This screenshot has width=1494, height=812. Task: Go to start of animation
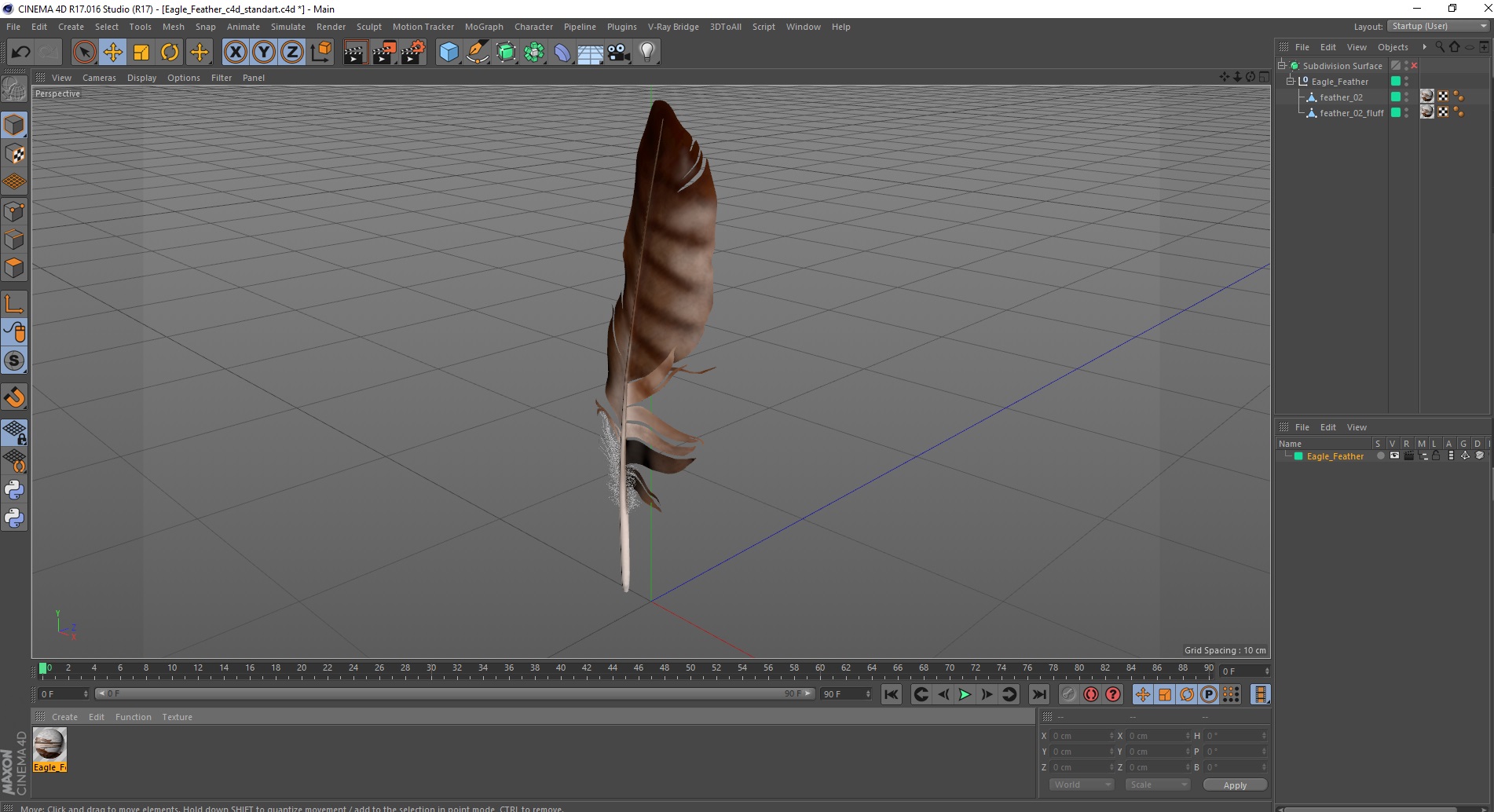click(x=891, y=694)
